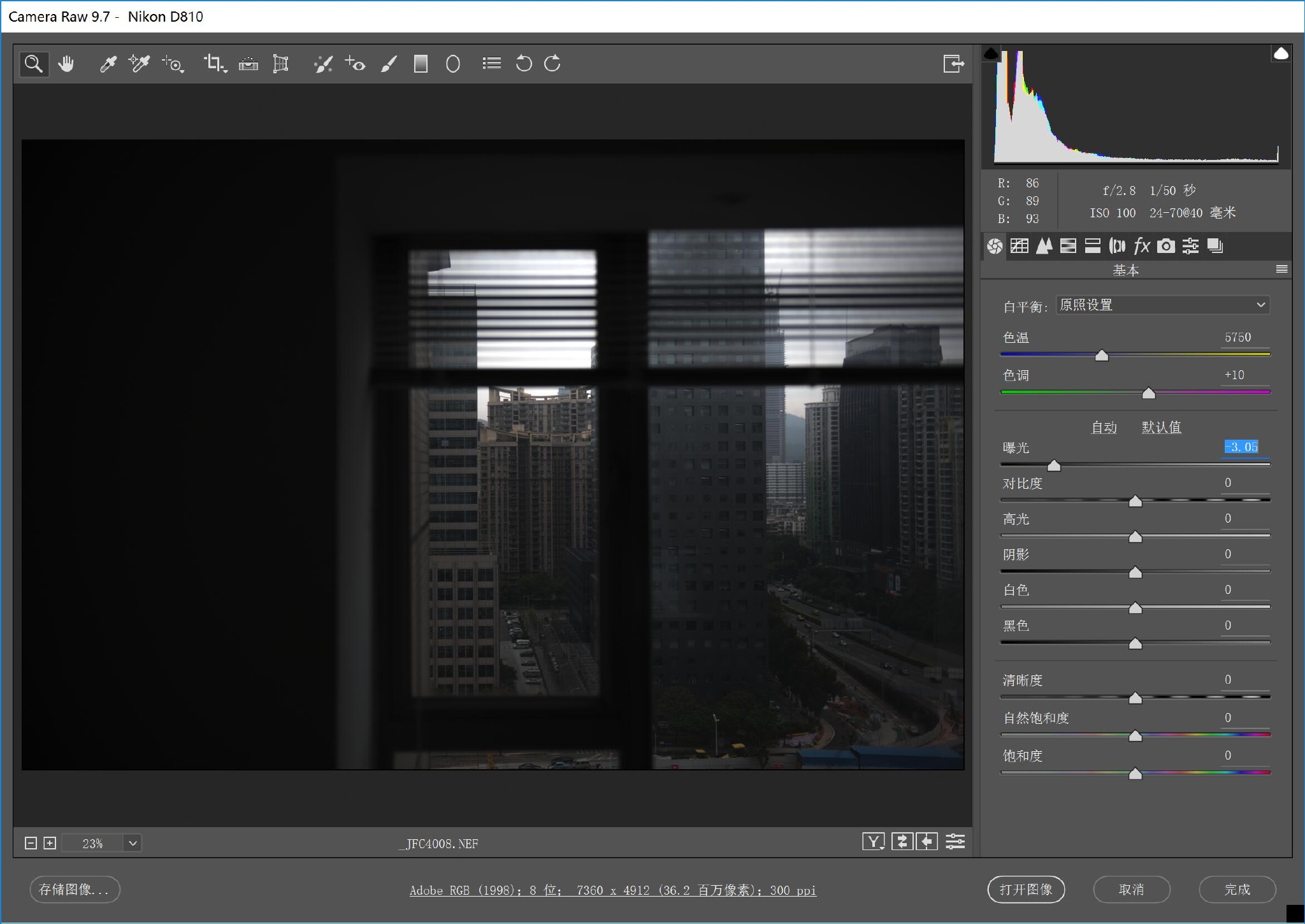Select the Red Eye Removal tool
Screen dimensions: 1305x924
pyautogui.click(x=355, y=64)
